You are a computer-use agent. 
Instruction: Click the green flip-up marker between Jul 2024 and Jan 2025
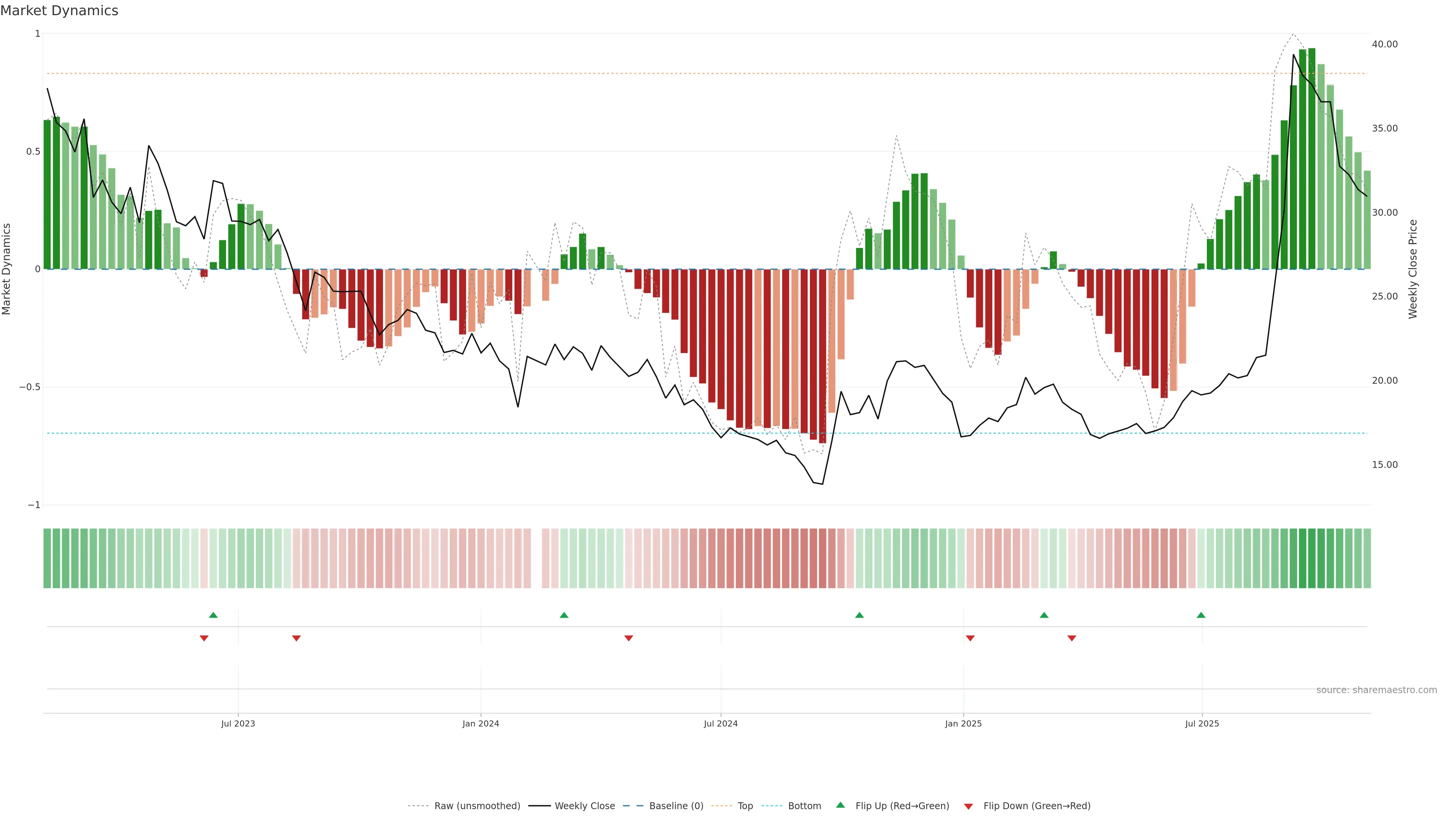[x=859, y=615]
